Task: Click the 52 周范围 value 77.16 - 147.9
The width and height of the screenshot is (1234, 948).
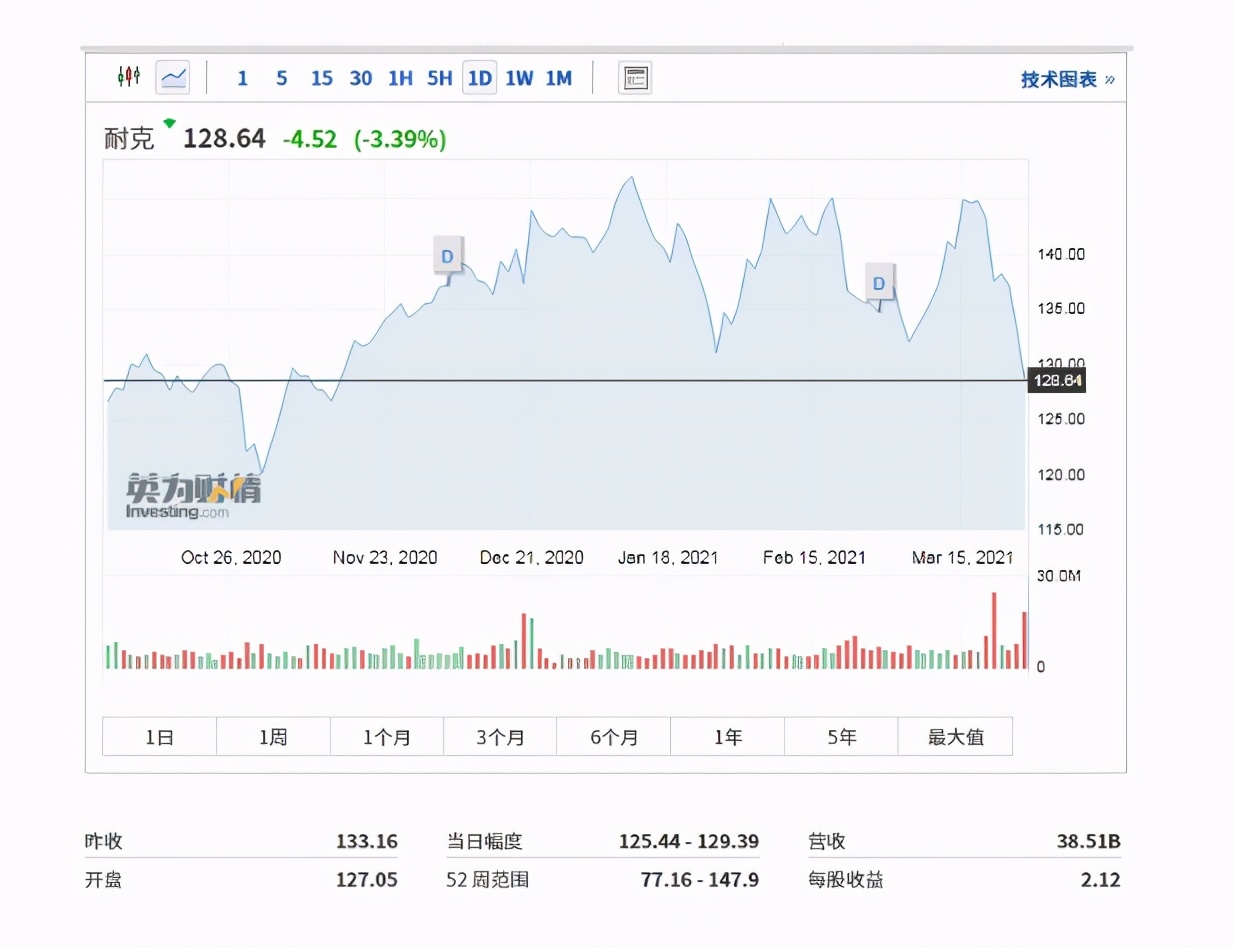Action: tap(699, 880)
